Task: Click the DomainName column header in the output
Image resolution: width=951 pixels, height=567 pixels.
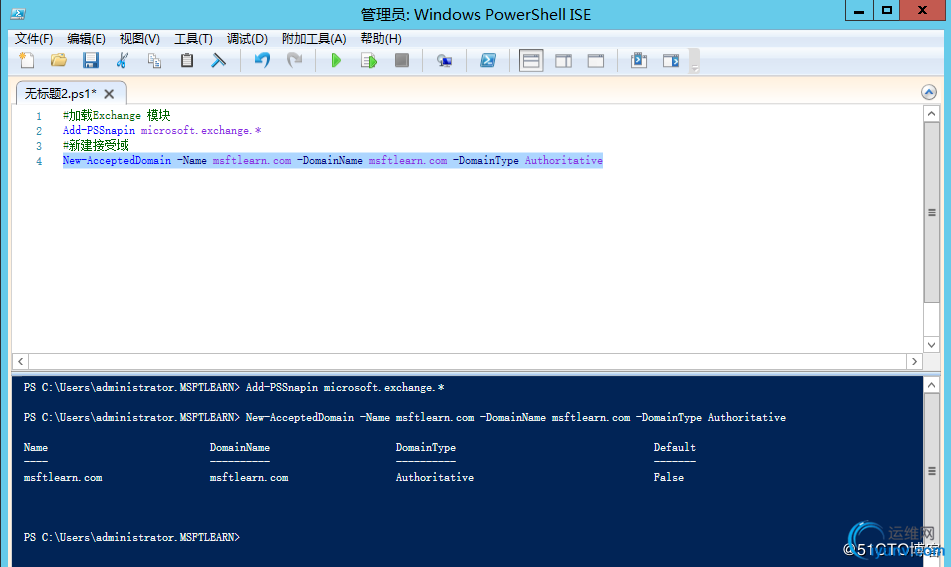Action: click(x=240, y=448)
